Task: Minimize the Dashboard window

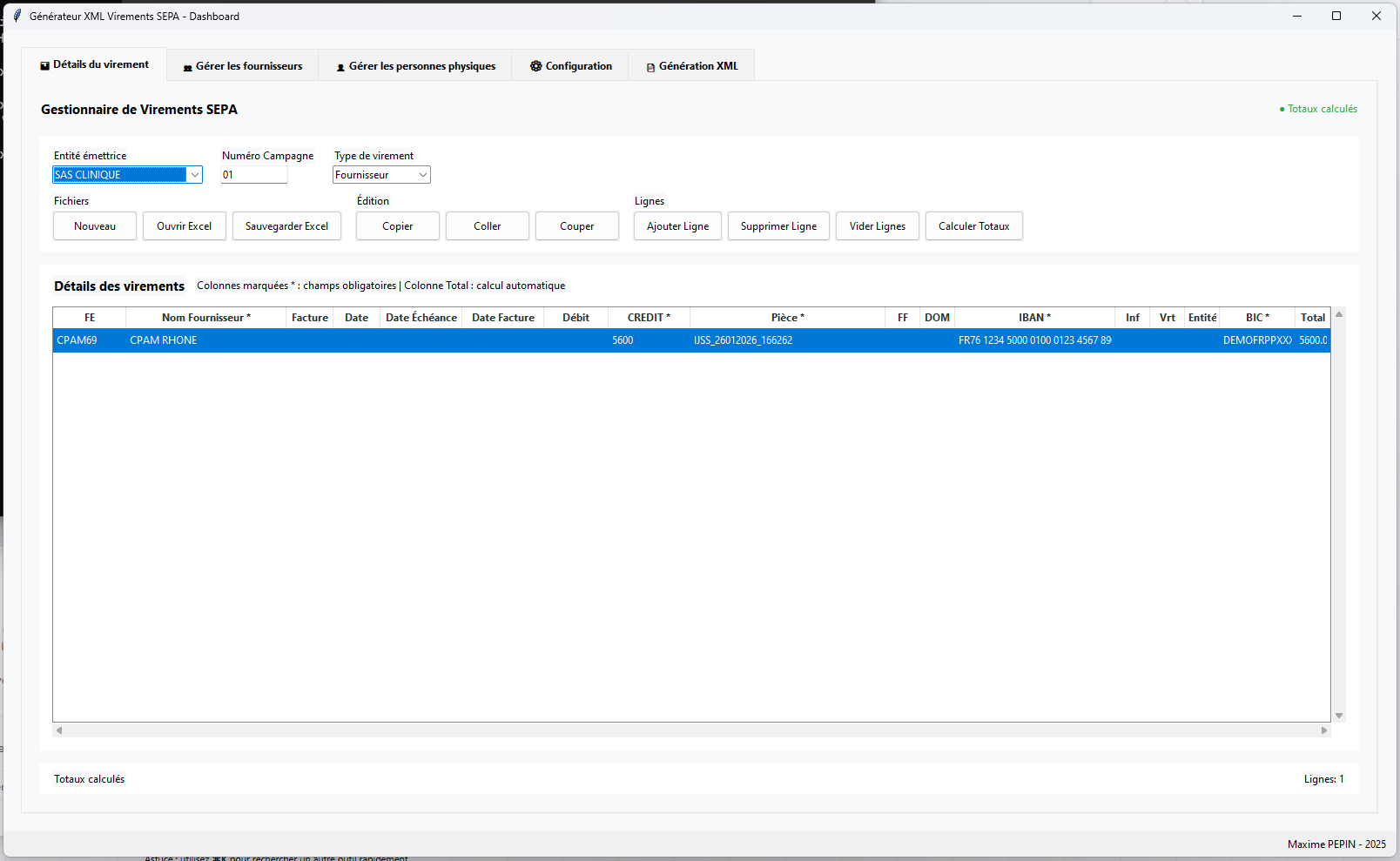Action: click(1297, 16)
